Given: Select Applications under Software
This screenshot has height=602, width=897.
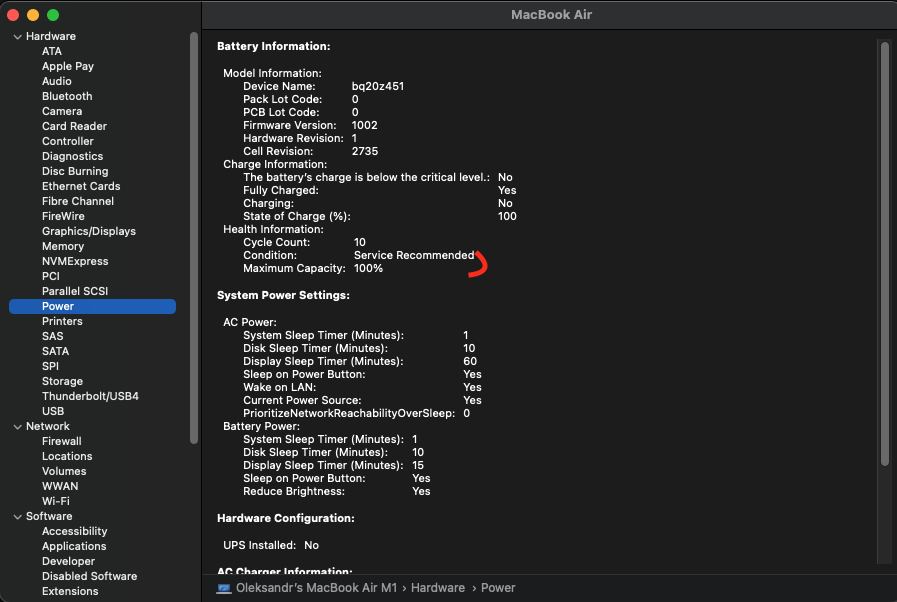Looking at the screenshot, I should 74,546.
